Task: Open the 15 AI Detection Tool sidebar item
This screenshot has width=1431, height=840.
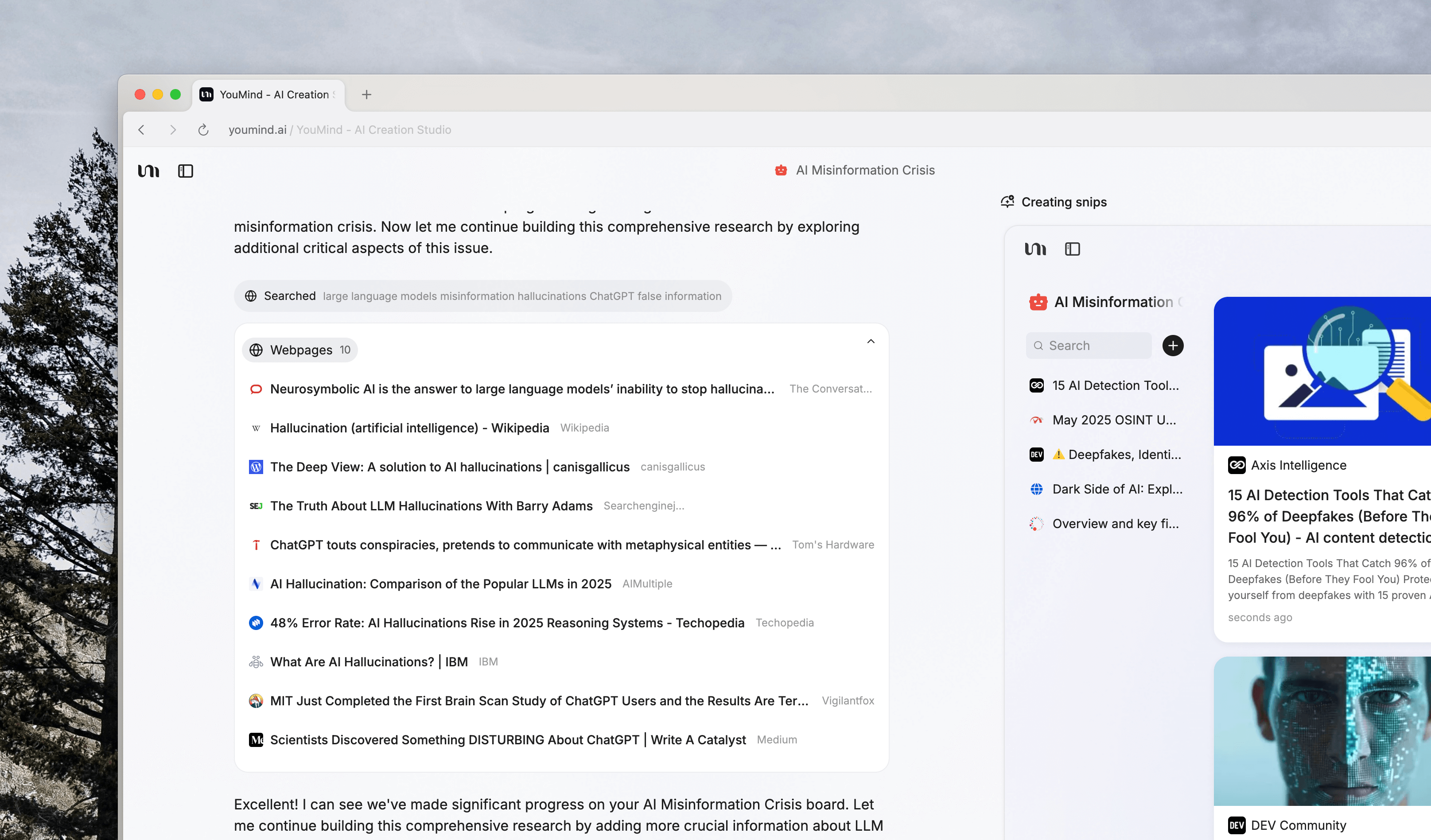Action: [x=1114, y=385]
